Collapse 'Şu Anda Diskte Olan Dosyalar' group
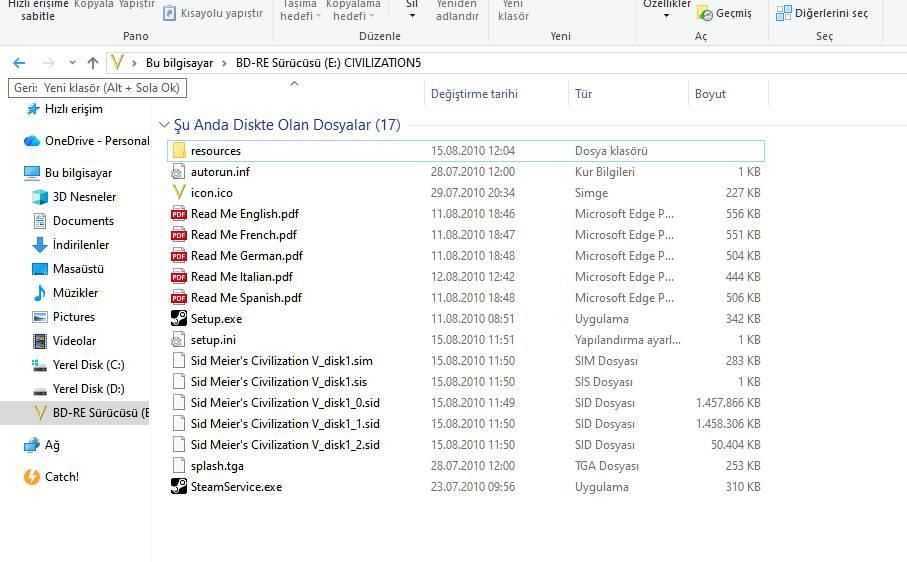Viewport: 907px width, 562px height. (x=164, y=124)
